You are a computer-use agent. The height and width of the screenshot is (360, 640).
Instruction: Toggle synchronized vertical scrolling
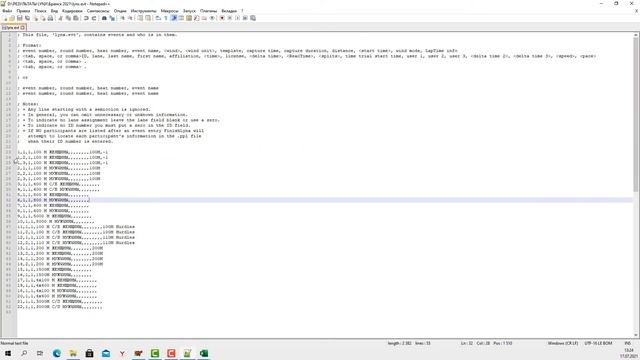(x=140, y=18)
